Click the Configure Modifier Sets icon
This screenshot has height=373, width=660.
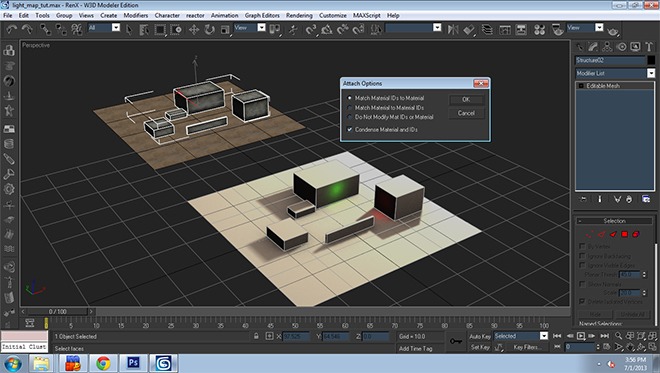point(646,199)
